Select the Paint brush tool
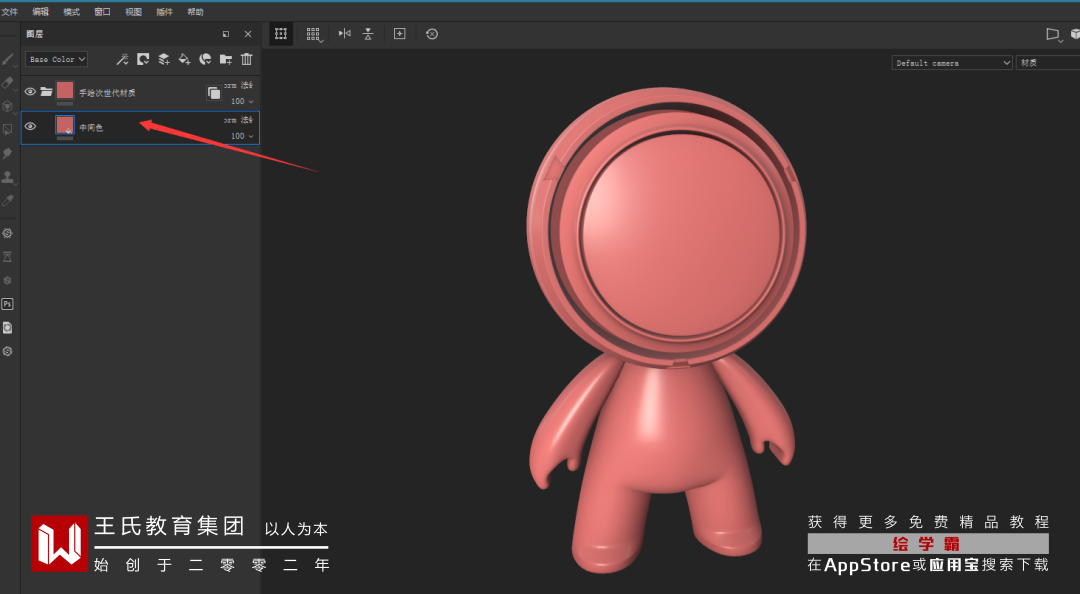 point(8,59)
